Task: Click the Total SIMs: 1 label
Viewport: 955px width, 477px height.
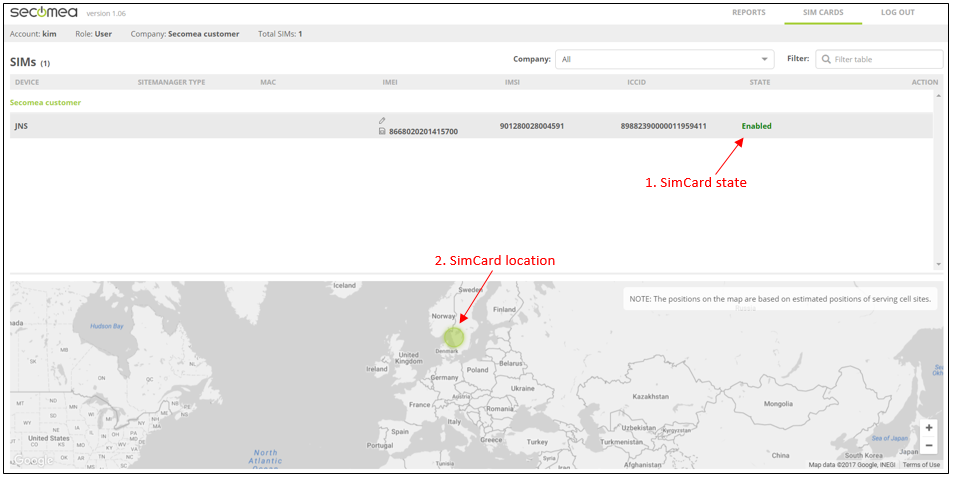Action: [280, 34]
